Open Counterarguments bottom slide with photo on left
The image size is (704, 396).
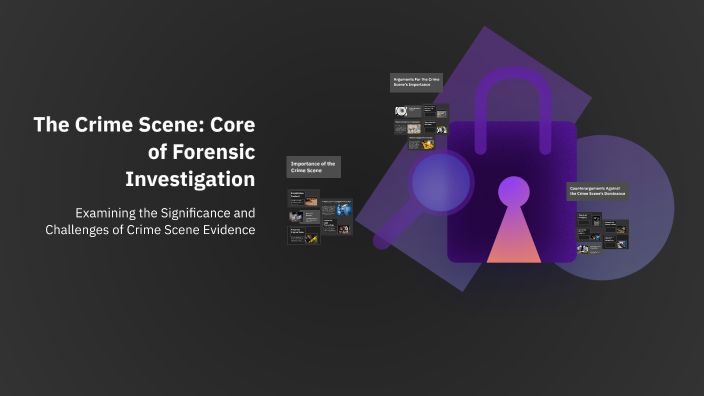point(589,249)
